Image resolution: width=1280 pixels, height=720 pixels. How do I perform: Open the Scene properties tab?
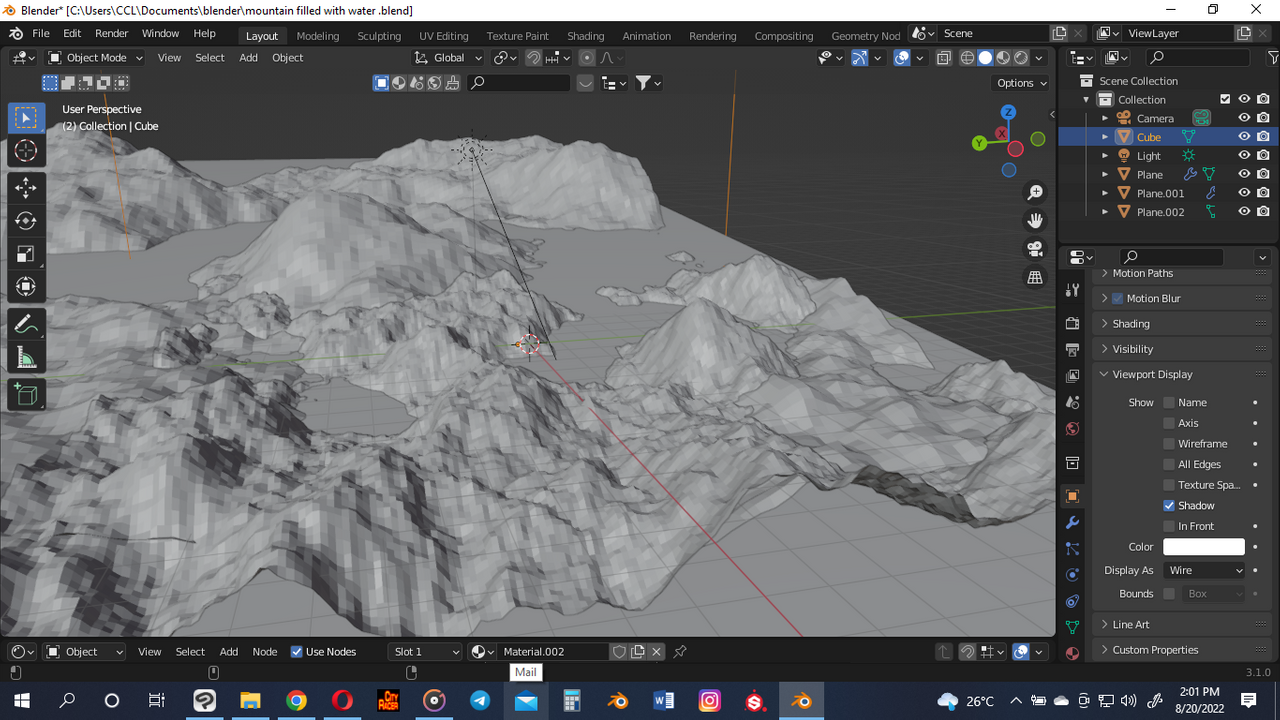coord(1072,402)
